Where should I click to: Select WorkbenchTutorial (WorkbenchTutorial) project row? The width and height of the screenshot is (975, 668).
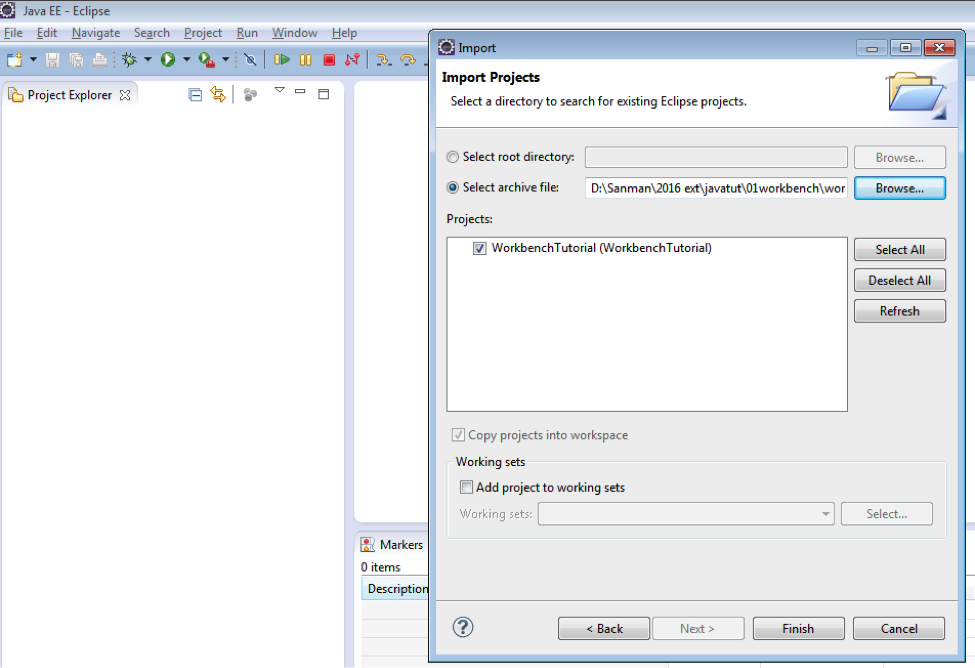601,248
